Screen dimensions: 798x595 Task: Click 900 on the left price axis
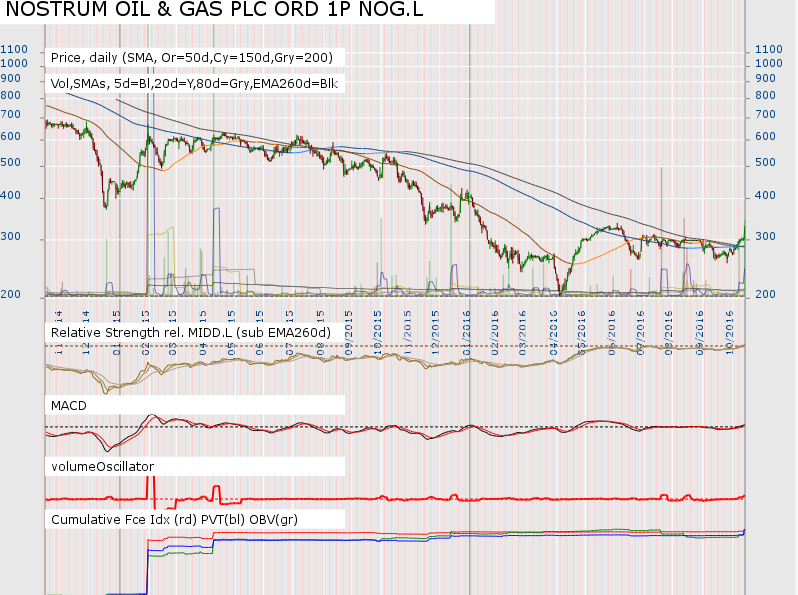(x=11, y=79)
